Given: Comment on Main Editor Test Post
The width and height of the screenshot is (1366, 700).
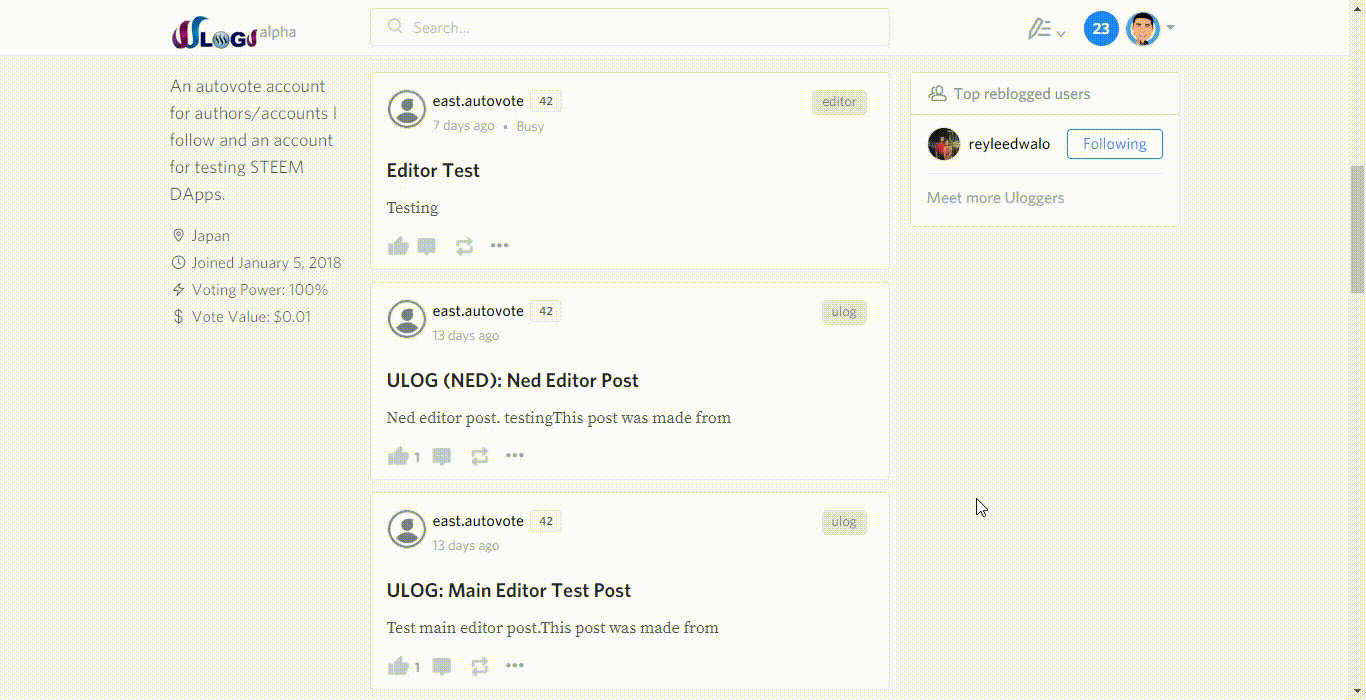Looking at the screenshot, I should tap(442, 666).
